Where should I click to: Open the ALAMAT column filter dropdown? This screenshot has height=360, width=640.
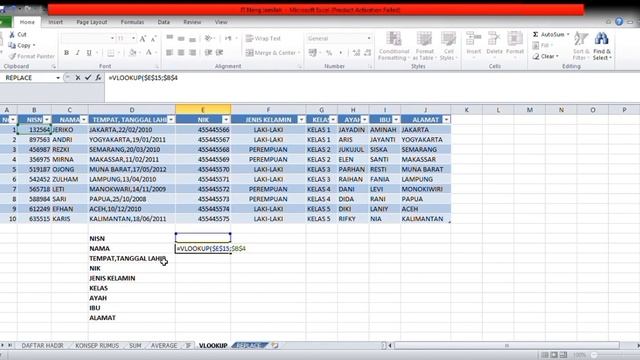click(446, 120)
